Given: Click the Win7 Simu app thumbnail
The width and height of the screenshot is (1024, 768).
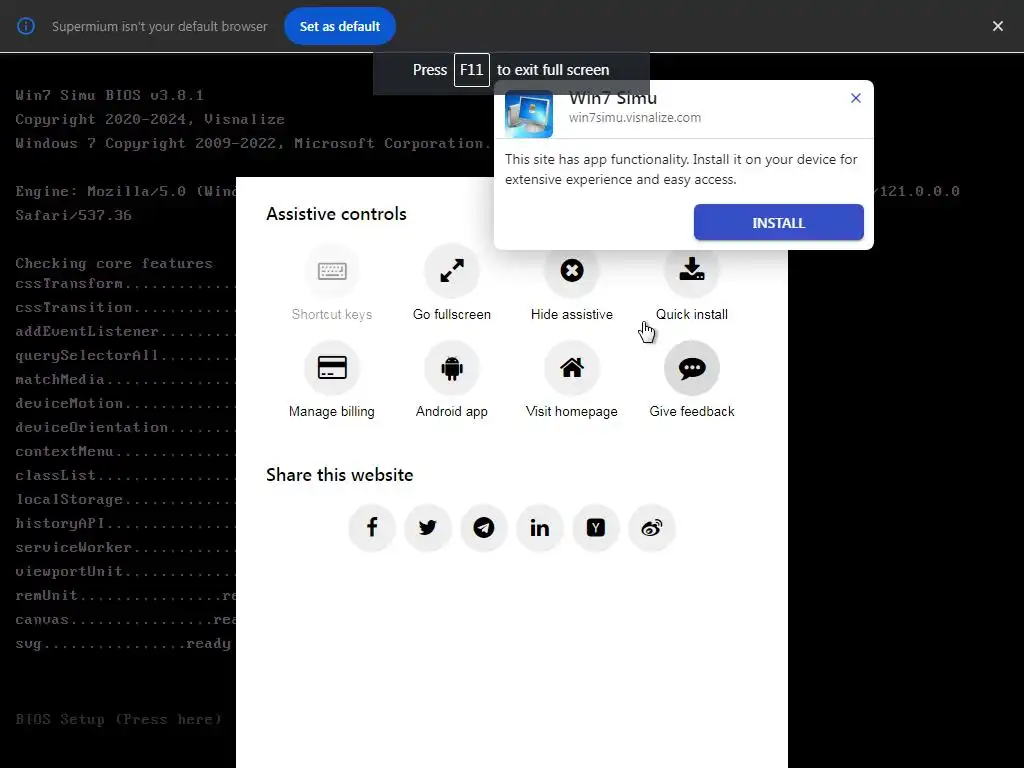Looking at the screenshot, I should [529, 114].
